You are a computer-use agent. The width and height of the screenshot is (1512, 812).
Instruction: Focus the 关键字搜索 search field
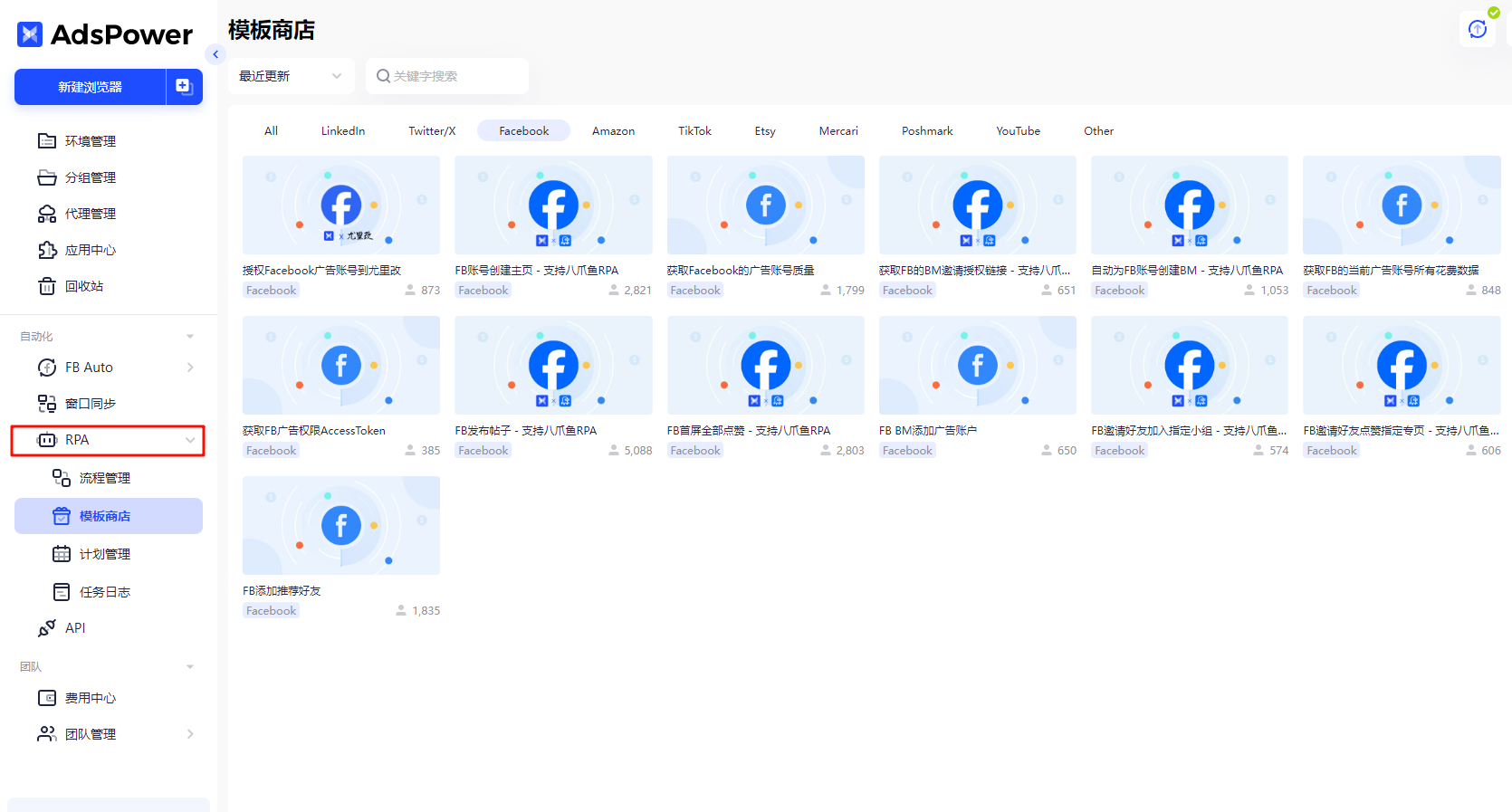[x=447, y=76]
